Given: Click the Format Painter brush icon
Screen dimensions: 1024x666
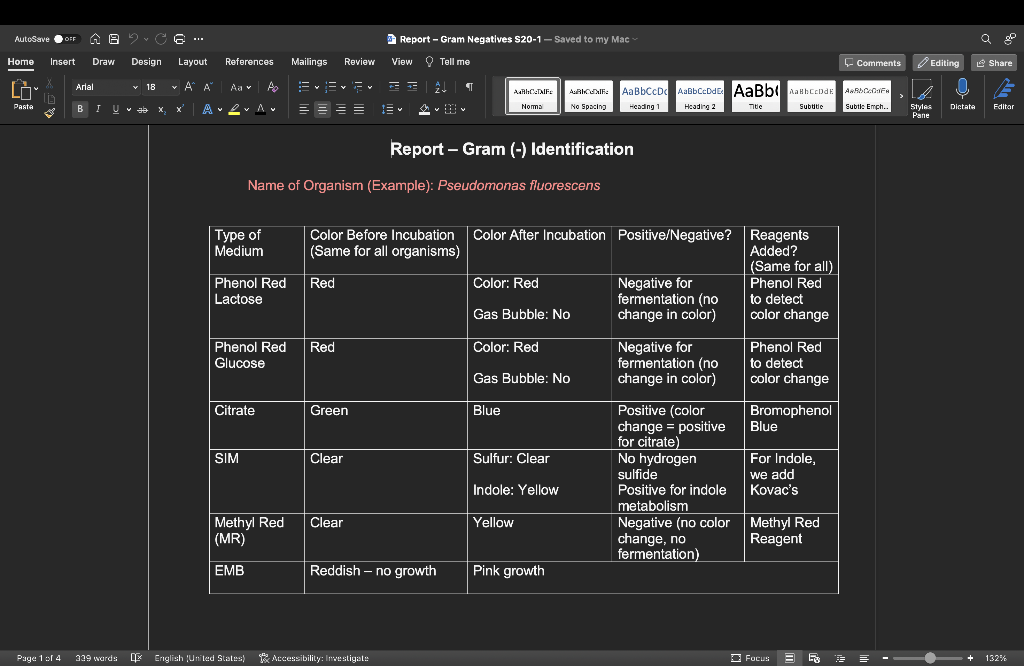Looking at the screenshot, I should (x=50, y=112).
